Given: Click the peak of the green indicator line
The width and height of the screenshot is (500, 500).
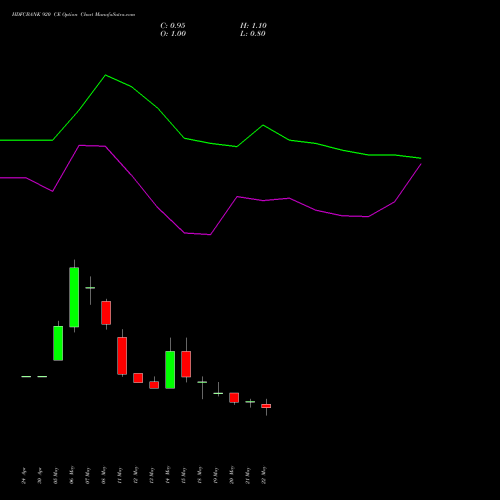Looking at the screenshot, I should (x=106, y=75).
